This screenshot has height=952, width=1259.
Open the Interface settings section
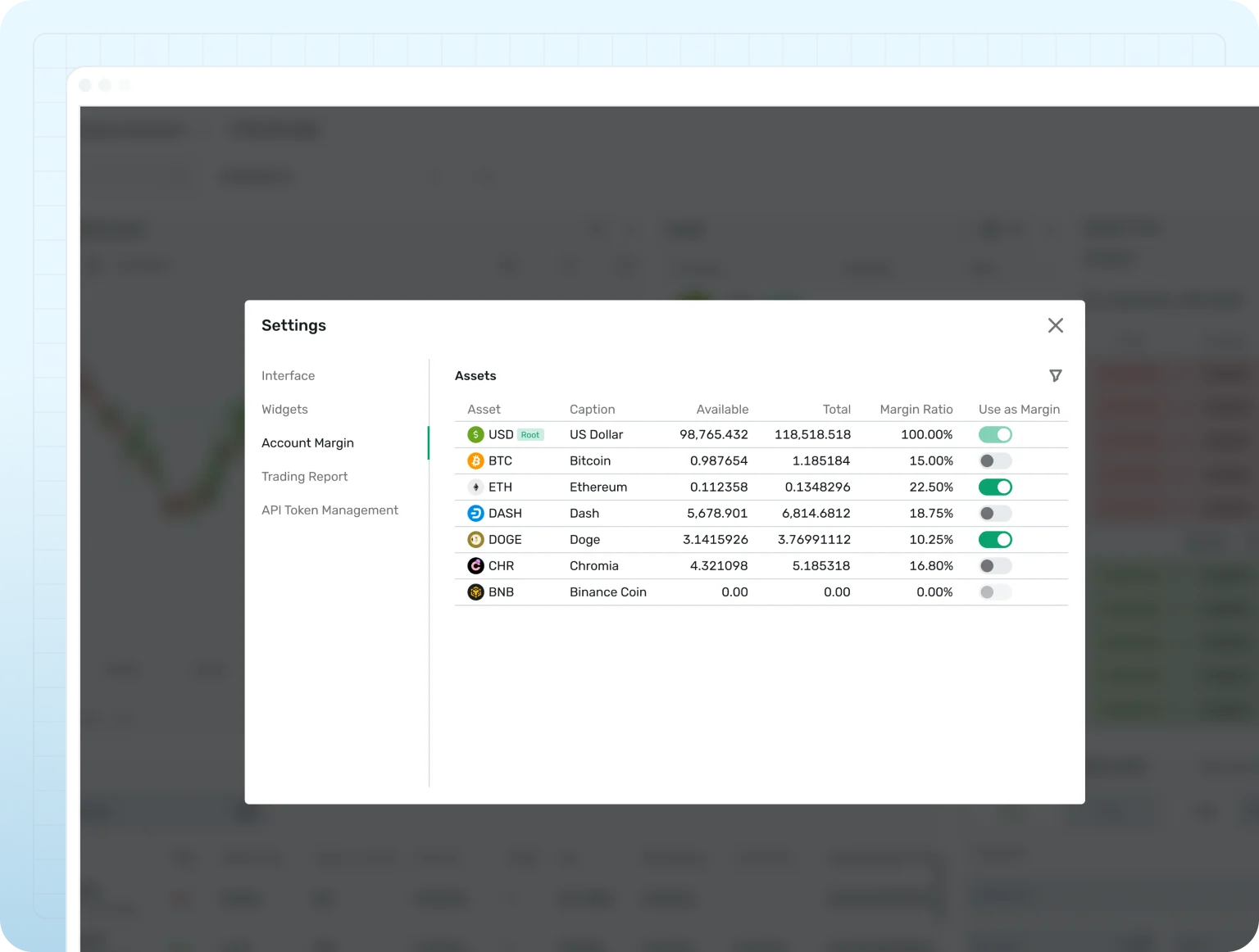(x=288, y=375)
